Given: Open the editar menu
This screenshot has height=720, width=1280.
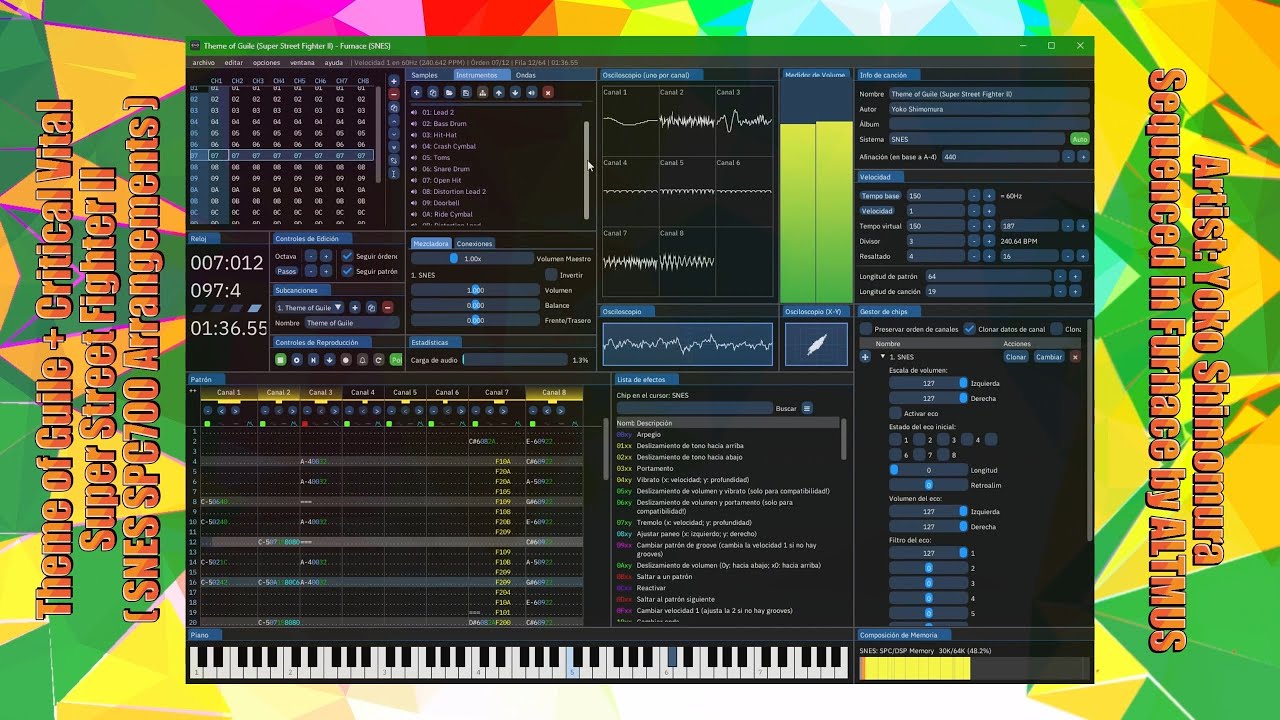Looking at the screenshot, I should tap(234, 63).
